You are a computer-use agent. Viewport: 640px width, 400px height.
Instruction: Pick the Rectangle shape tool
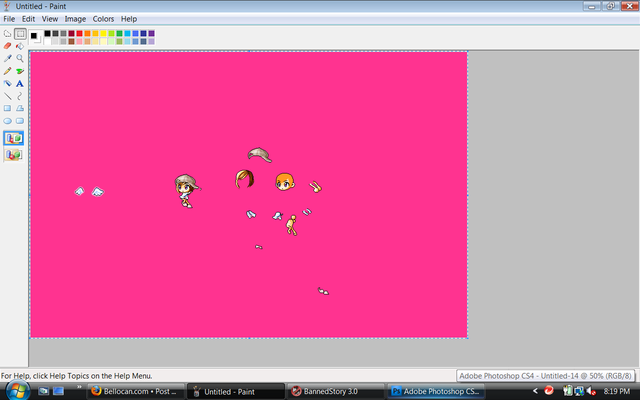tap(7, 108)
